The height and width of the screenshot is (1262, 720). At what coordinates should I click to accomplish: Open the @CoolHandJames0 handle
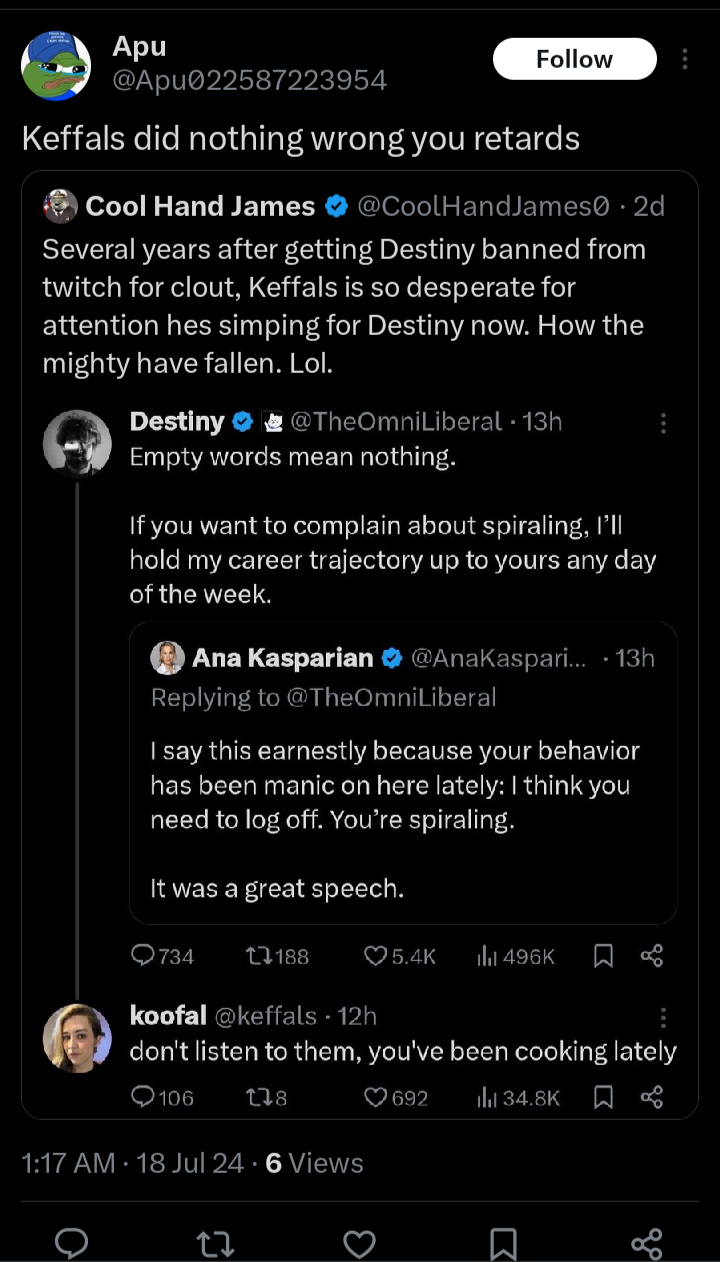point(483,206)
